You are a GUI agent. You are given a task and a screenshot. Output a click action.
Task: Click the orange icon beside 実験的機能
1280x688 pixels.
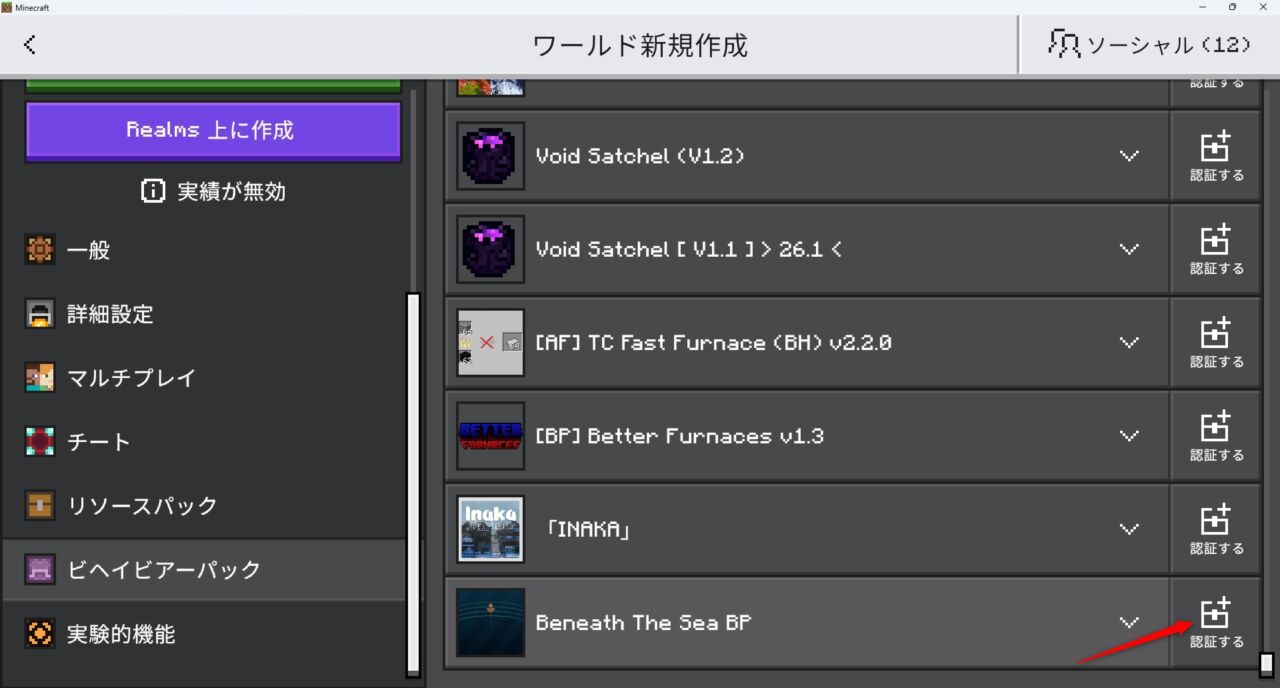click(x=40, y=634)
